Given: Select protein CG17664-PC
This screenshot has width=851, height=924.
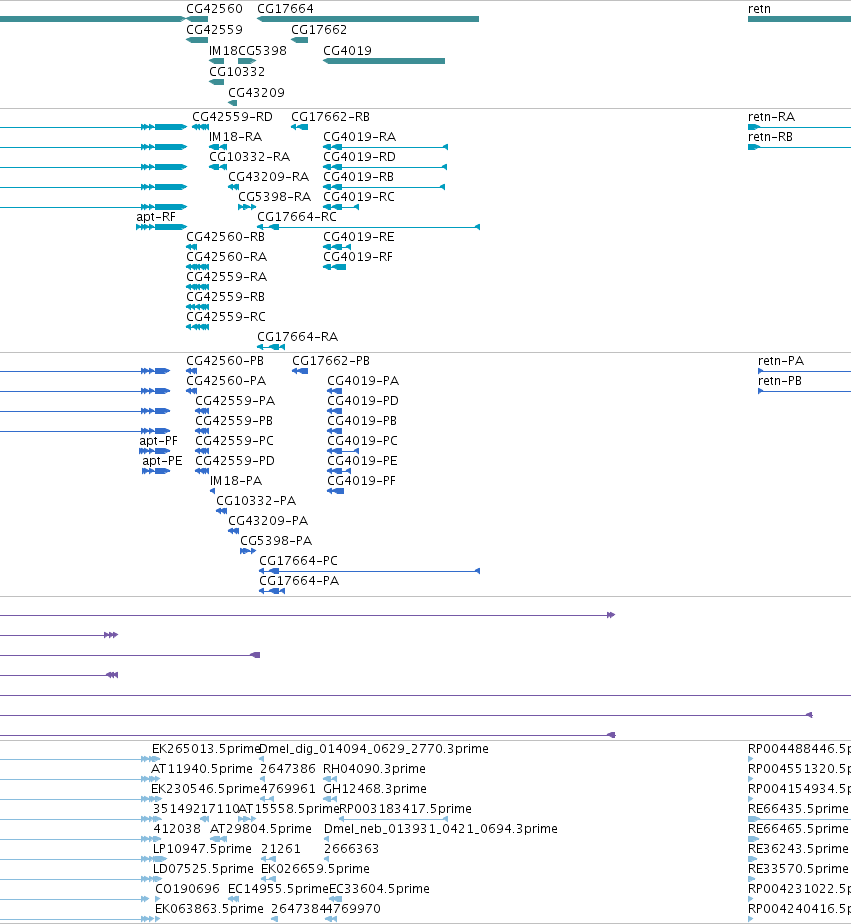Looking at the screenshot, I should click(x=298, y=561).
